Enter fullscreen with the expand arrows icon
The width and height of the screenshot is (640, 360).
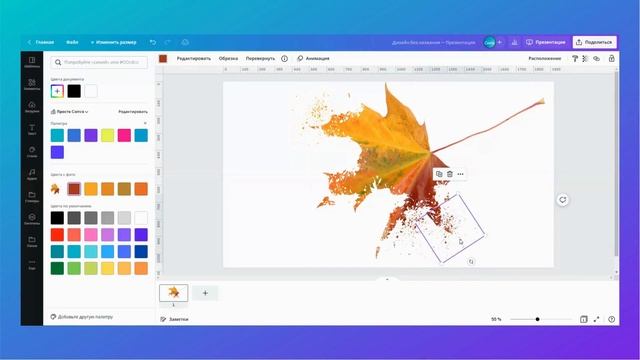pyautogui.click(x=596, y=319)
